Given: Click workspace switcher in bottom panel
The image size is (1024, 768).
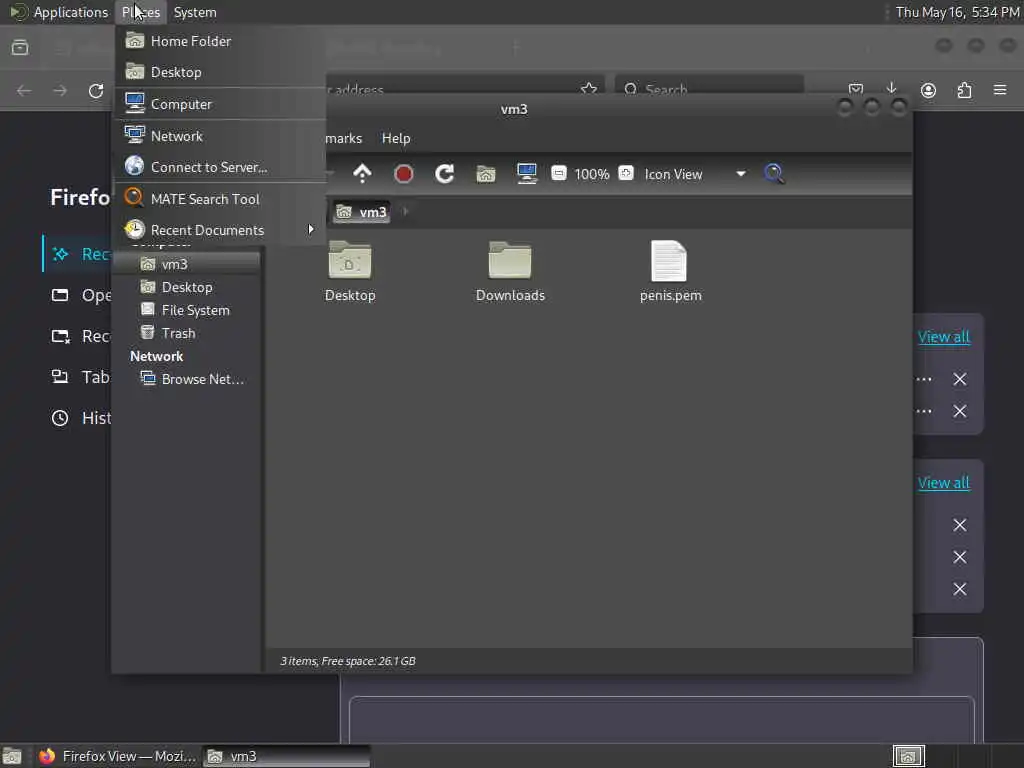Looking at the screenshot, I should click(x=908, y=756).
